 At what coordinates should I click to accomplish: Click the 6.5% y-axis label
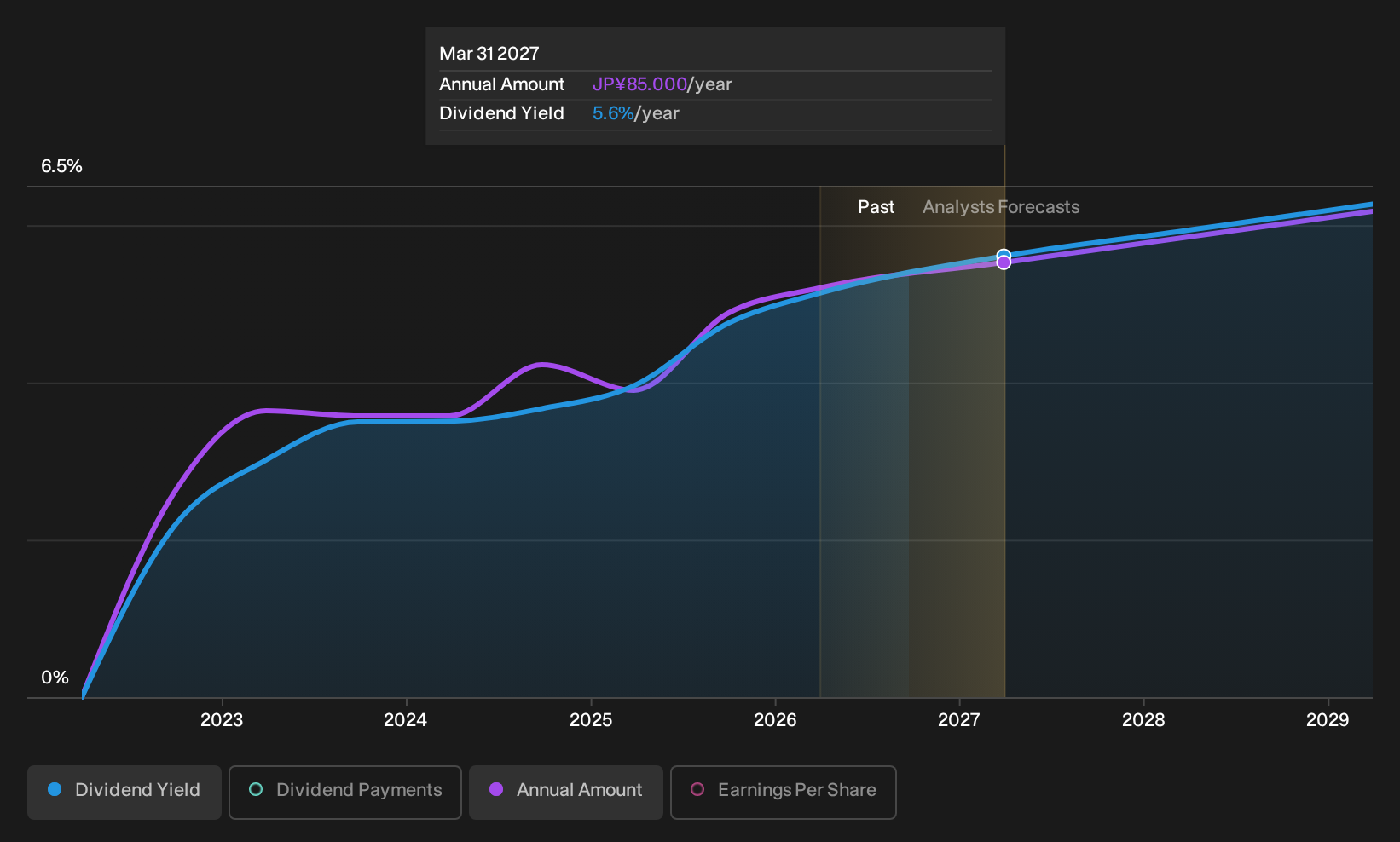[x=61, y=166]
